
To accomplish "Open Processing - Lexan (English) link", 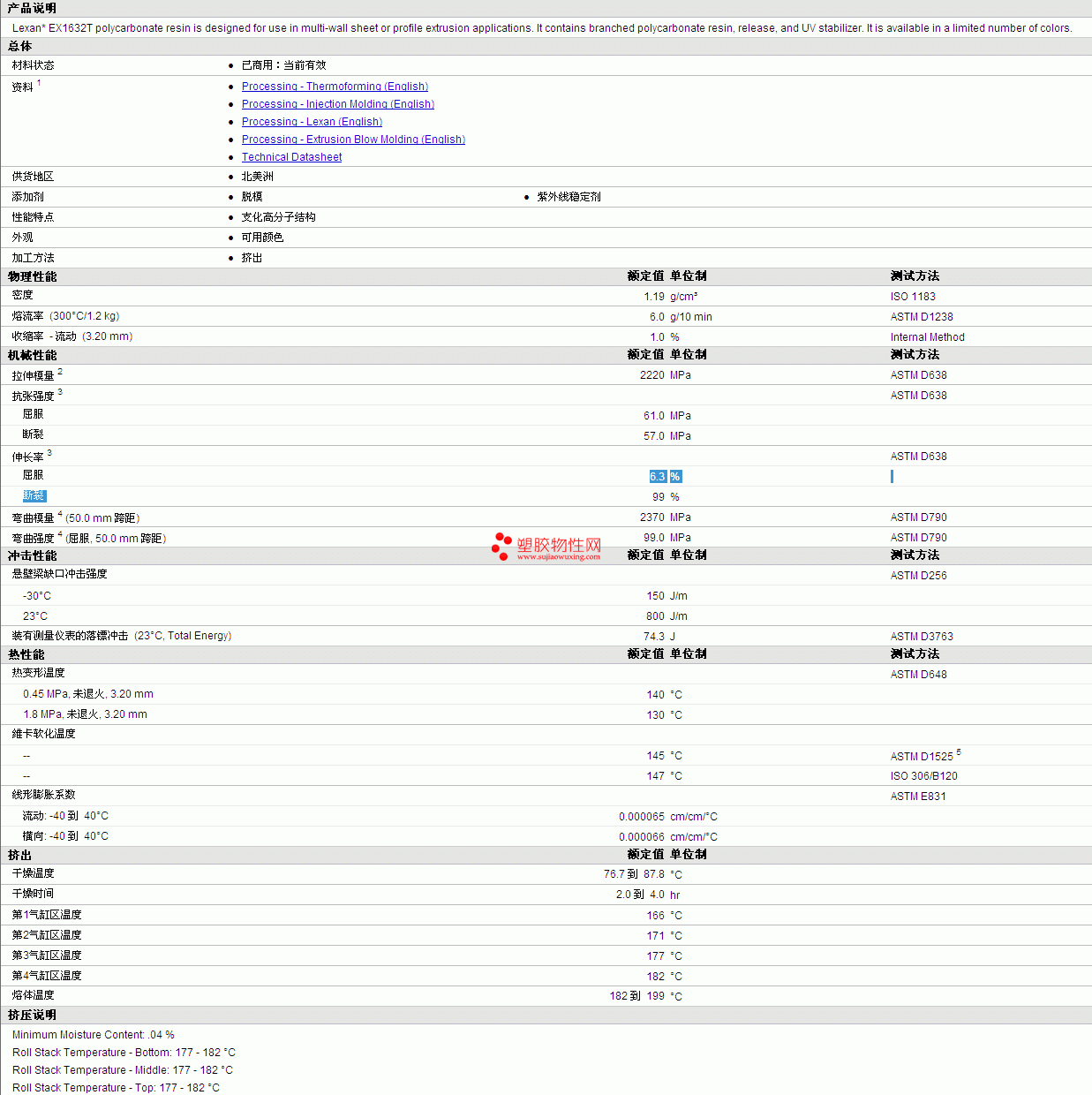I will point(312,122).
